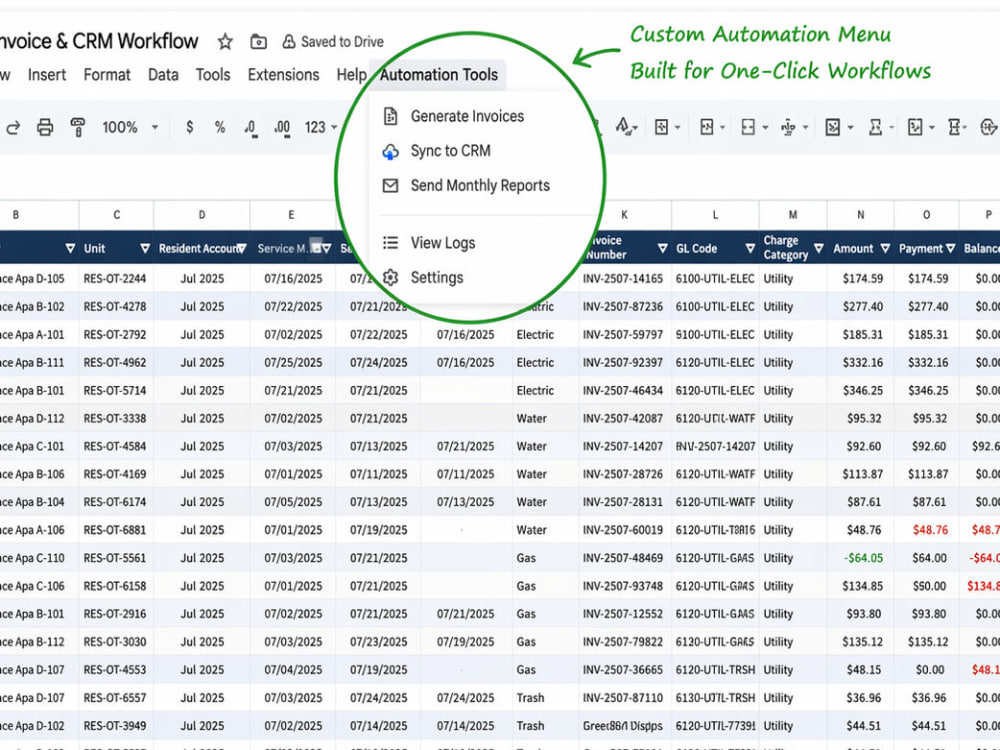
Task: Click the print icon in toolbar
Action: [45, 128]
